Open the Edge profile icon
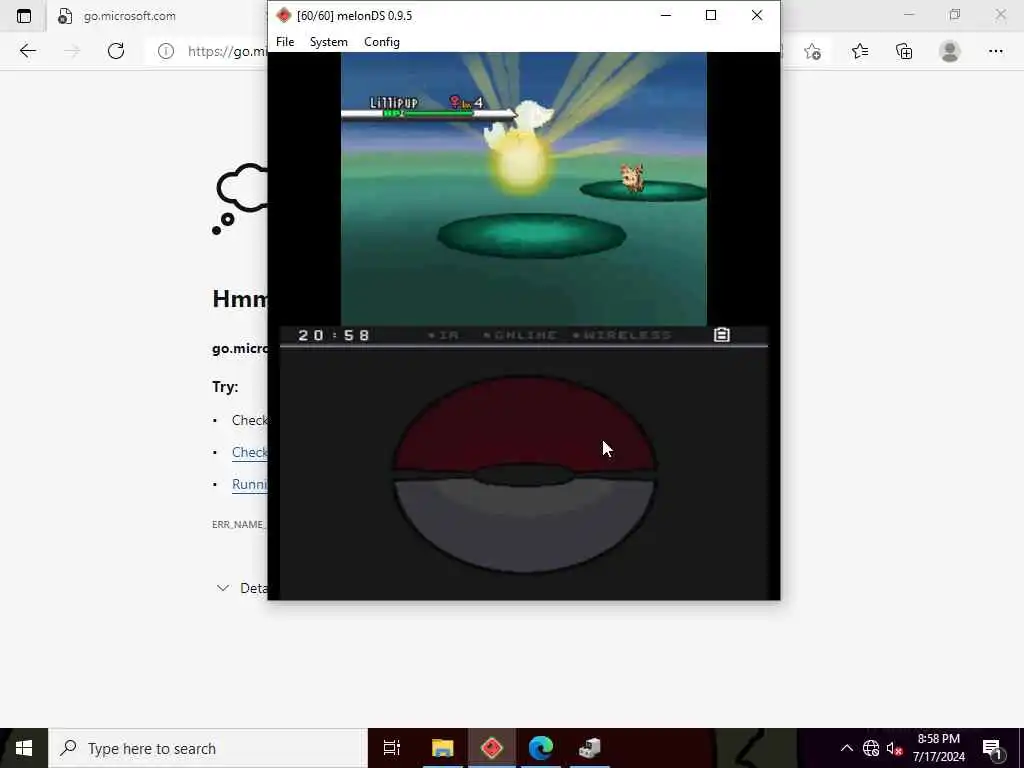1024x768 pixels. click(950, 52)
